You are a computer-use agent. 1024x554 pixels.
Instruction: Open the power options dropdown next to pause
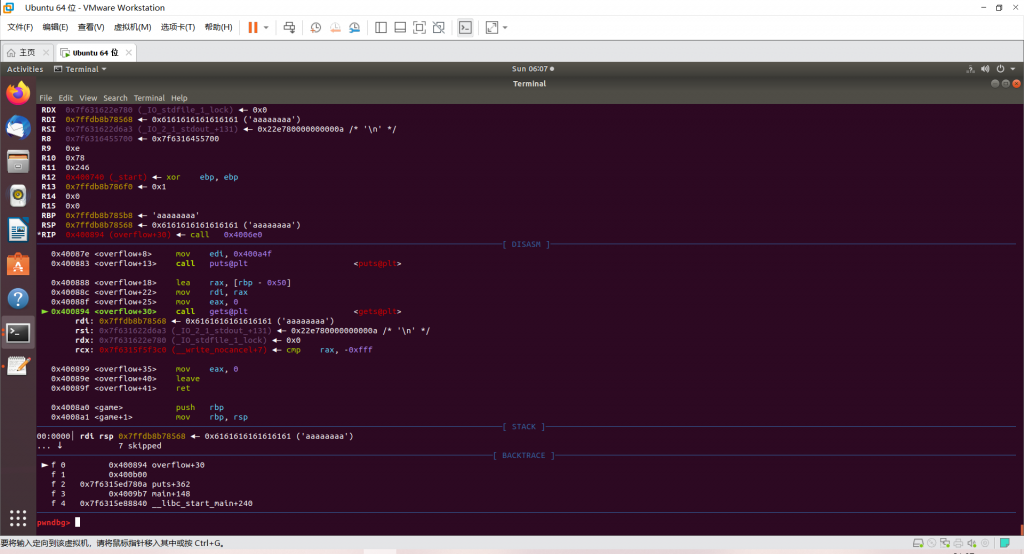point(266,27)
